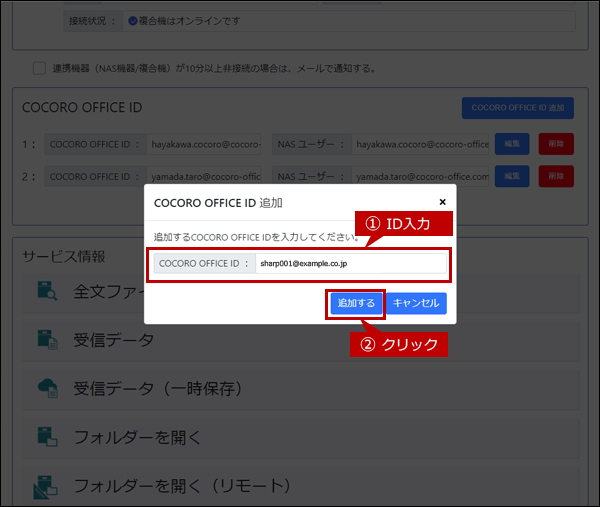Select the hayakawa.cocoro COCORO OFFICE ID field
600x507 pixels.
coord(204,144)
